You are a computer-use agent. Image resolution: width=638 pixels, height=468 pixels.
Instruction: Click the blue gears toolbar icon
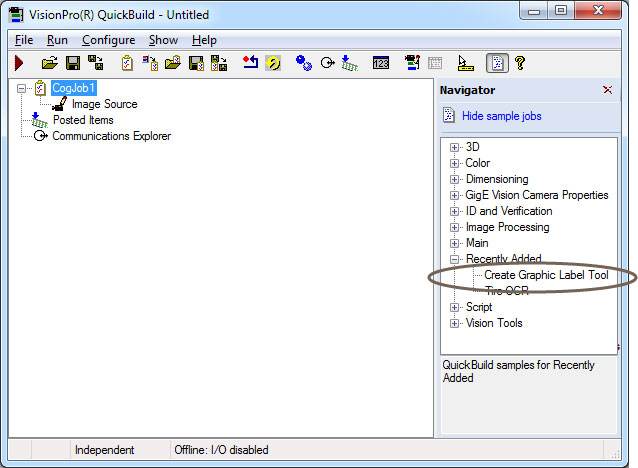pyautogui.click(x=303, y=63)
